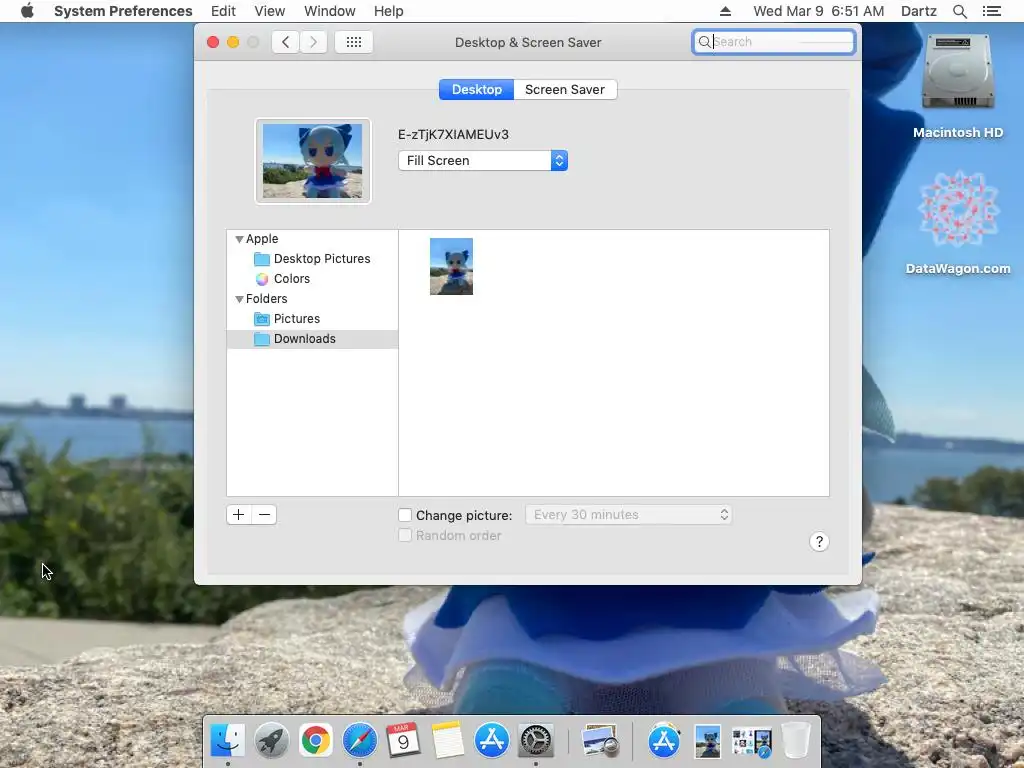
Task: Open the Help menu
Action: click(x=389, y=11)
